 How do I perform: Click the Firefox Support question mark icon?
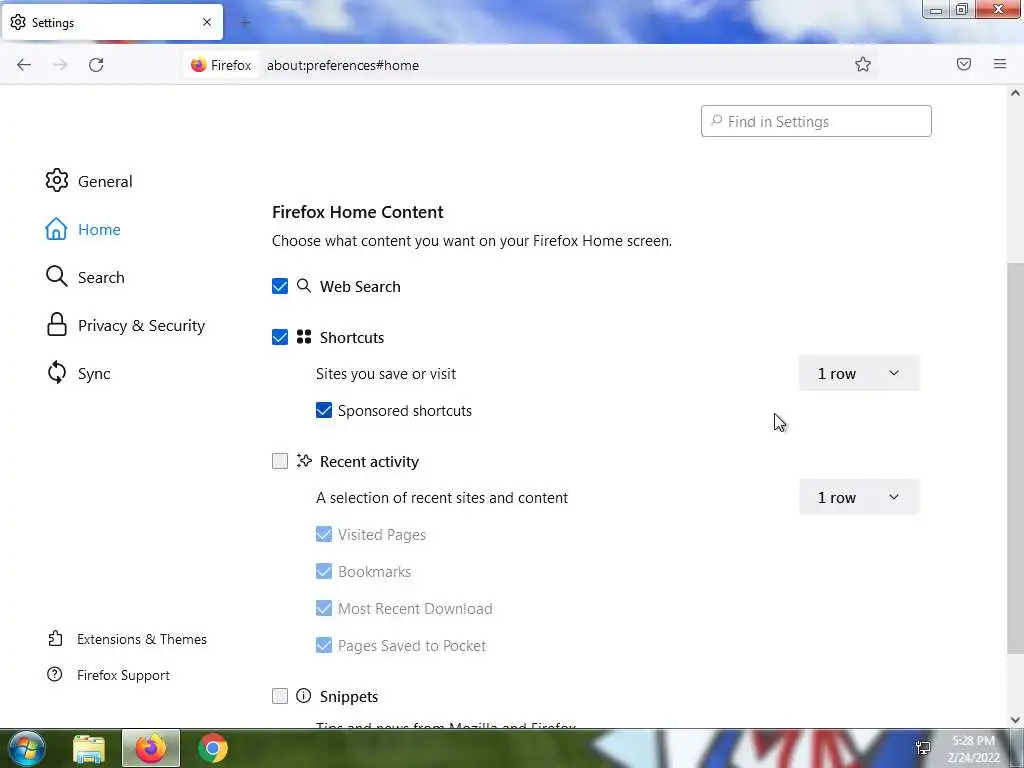click(55, 675)
